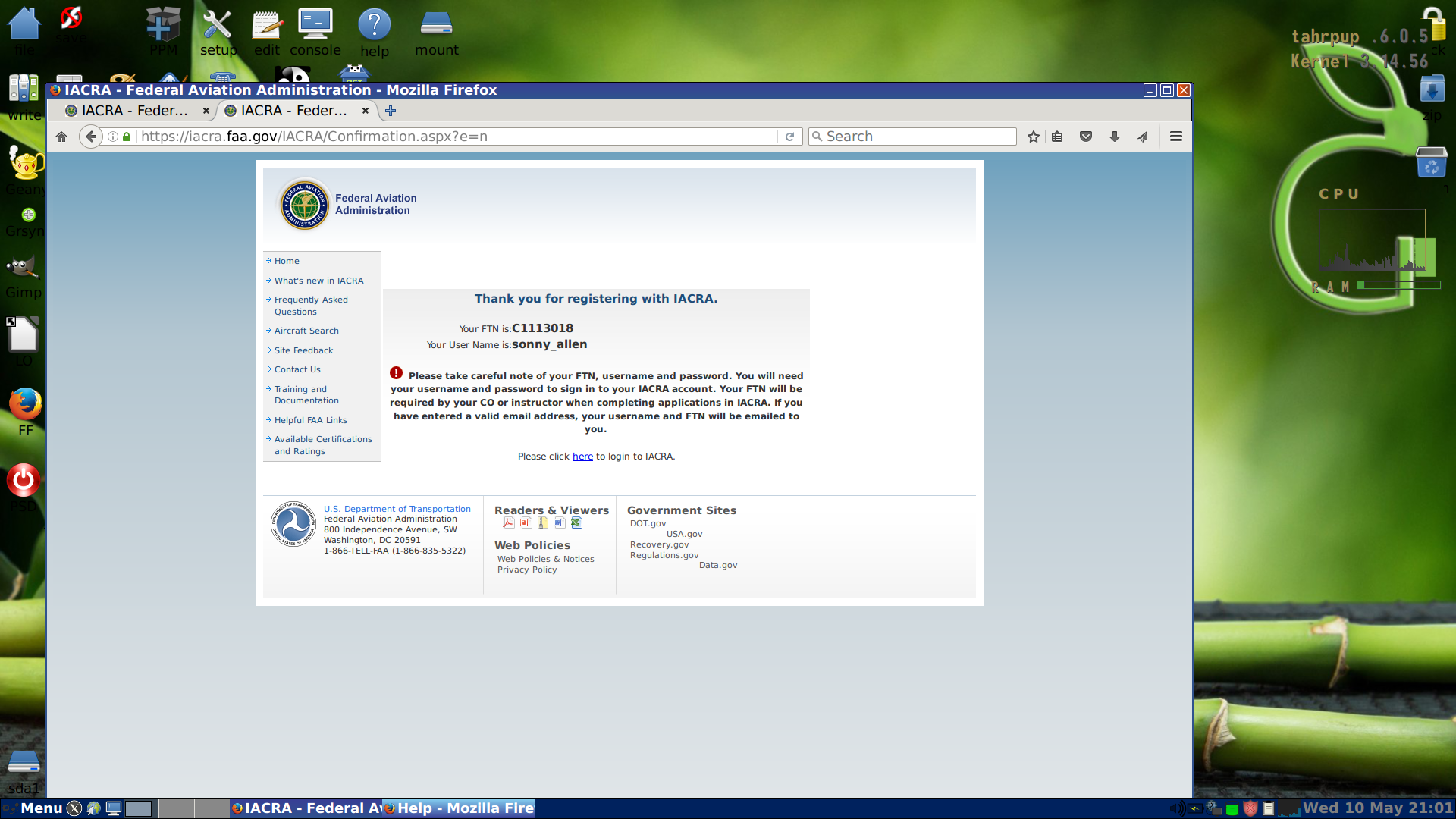The height and width of the screenshot is (819, 1456).
Task: Open the help desktop icon
Action: pyautogui.click(x=375, y=33)
